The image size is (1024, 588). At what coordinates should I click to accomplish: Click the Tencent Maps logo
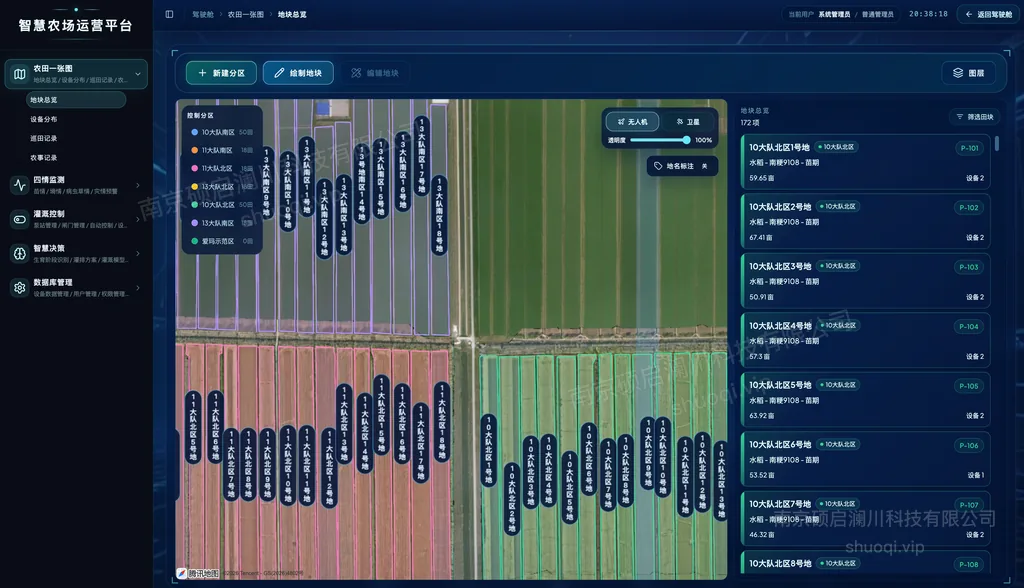[x=198, y=573]
